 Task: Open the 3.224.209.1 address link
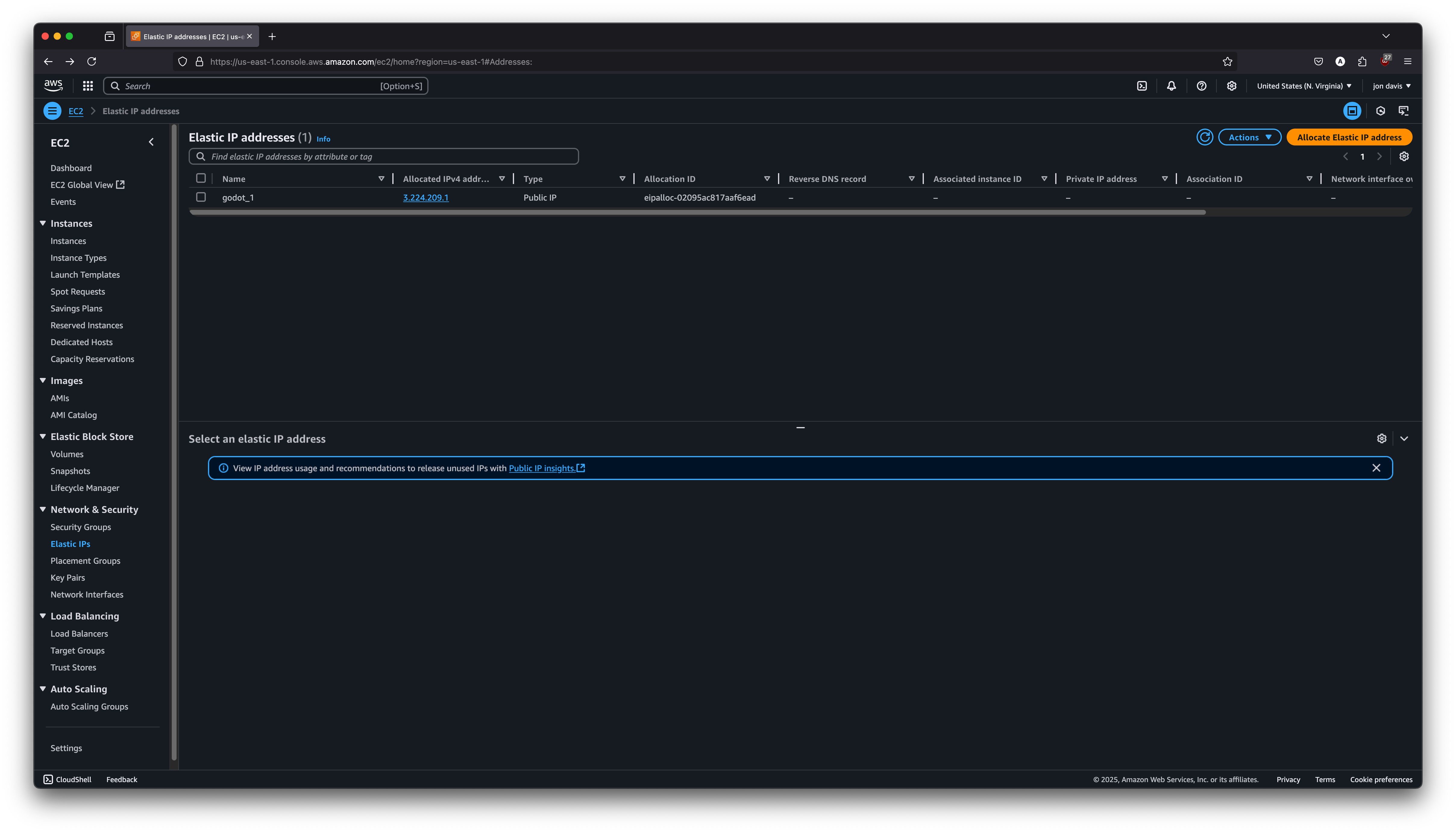[x=425, y=197]
